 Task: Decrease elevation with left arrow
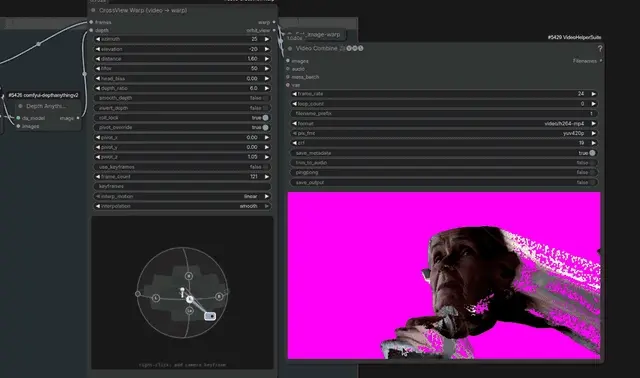point(98,49)
